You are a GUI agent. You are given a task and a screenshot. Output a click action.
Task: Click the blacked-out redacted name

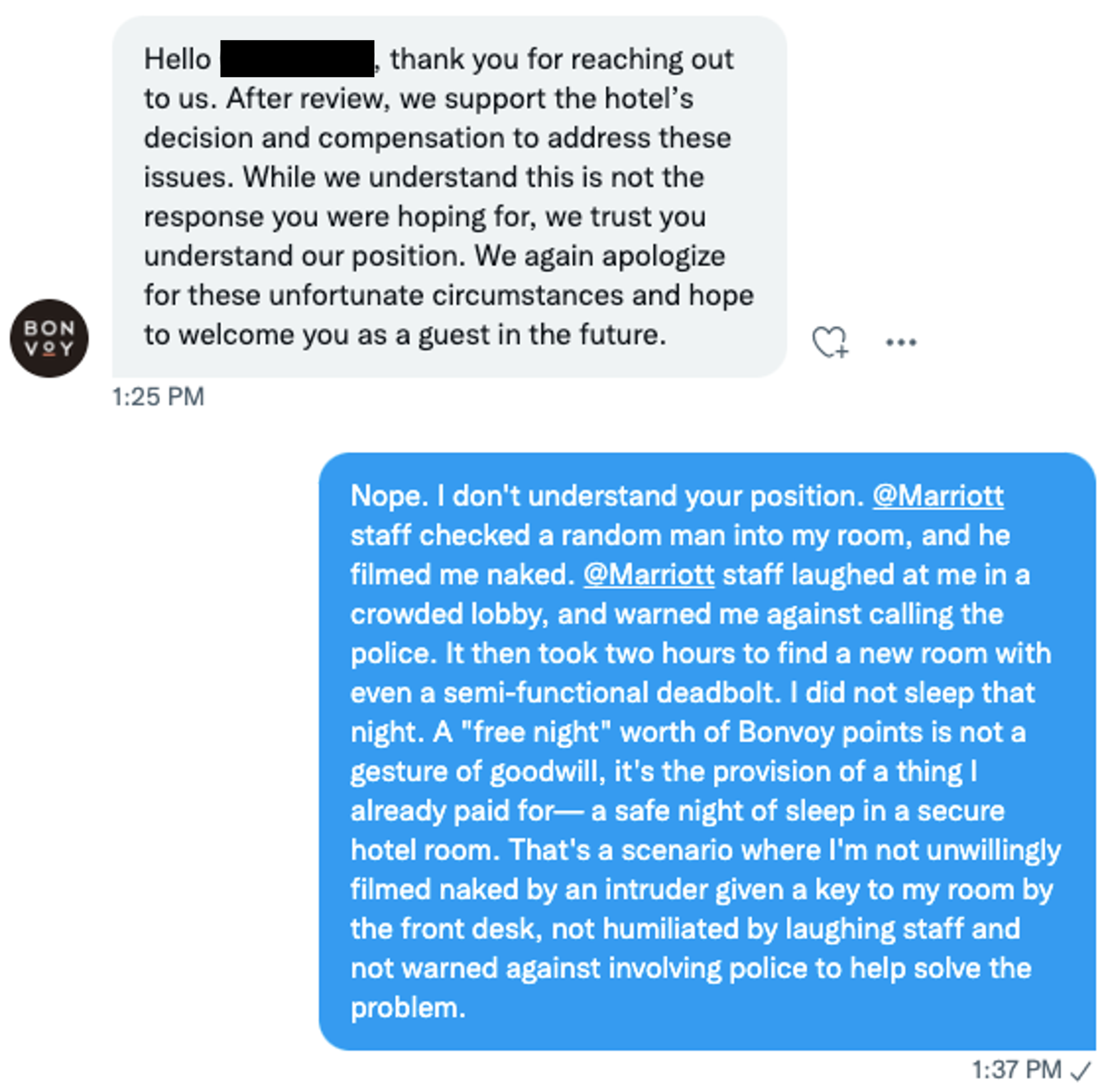tap(297, 58)
